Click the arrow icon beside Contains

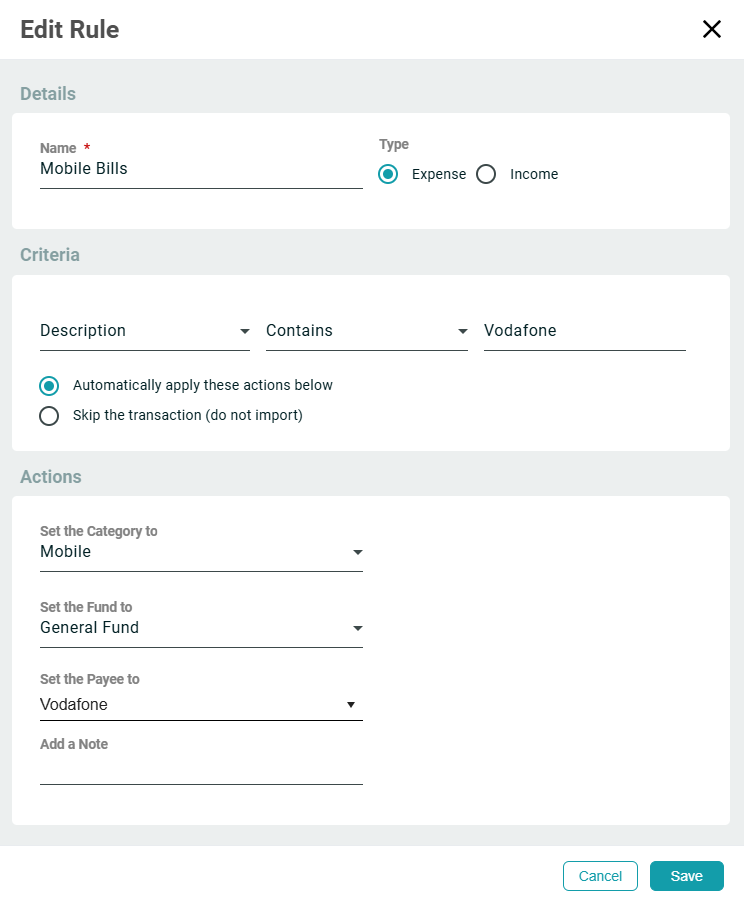click(x=462, y=331)
